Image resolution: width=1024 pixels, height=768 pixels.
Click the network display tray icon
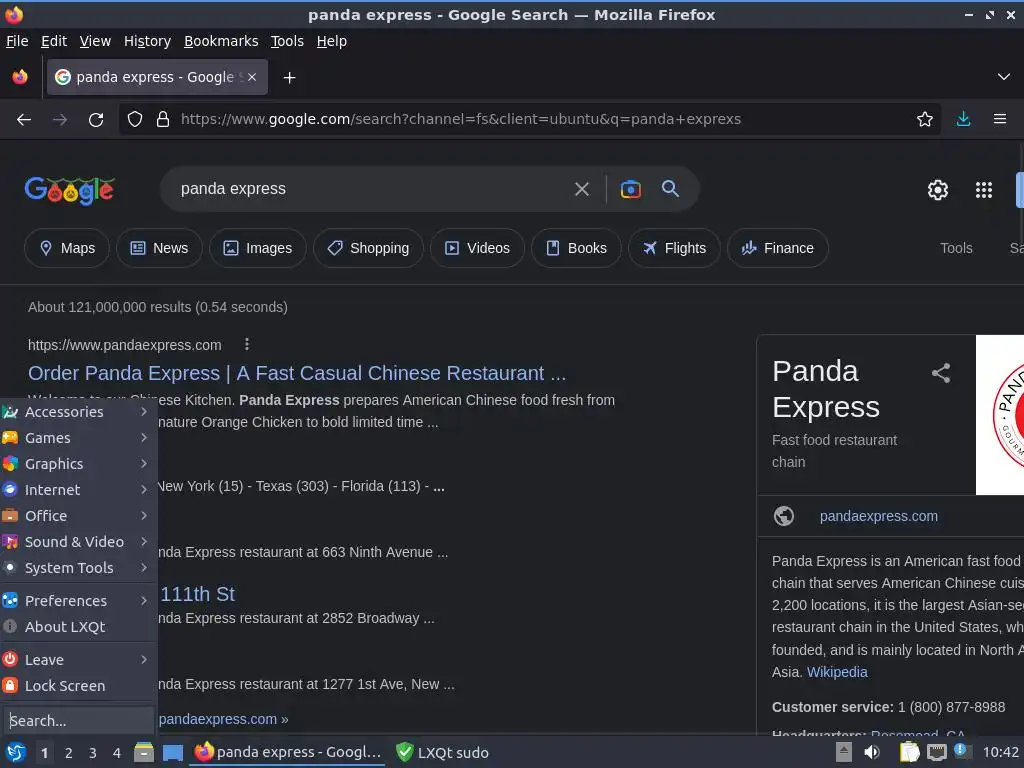click(936, 752)
